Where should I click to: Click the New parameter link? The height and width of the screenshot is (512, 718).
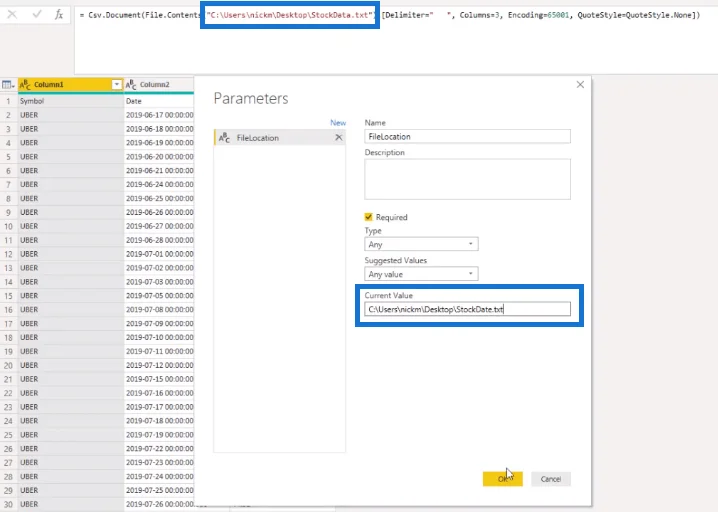point(338,123)
